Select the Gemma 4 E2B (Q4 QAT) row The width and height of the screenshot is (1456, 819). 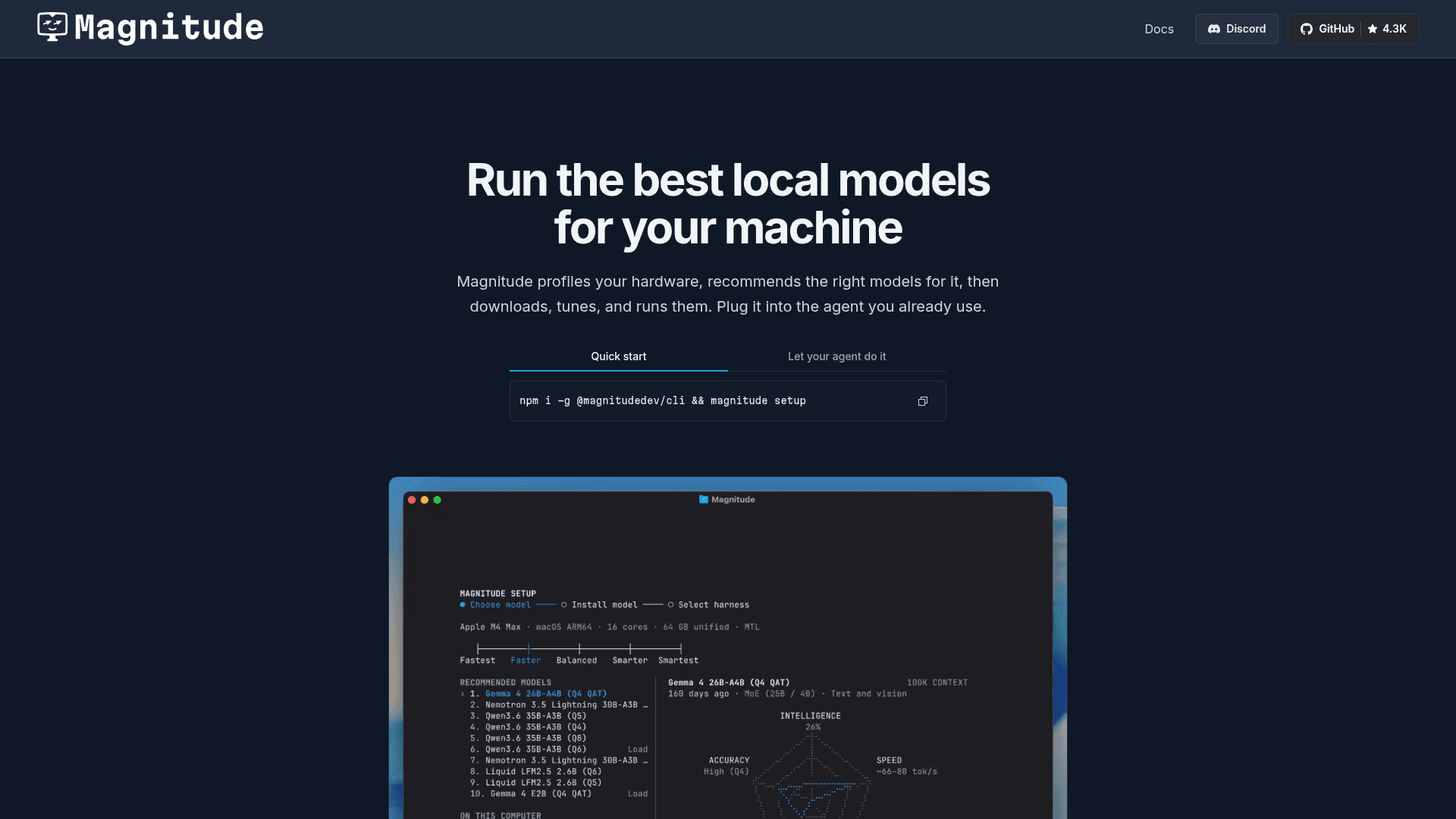(554, 794)
